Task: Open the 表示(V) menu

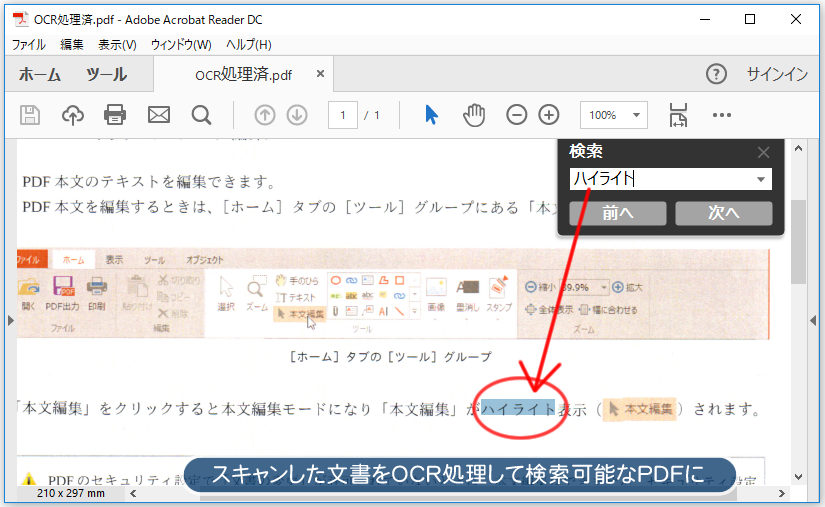Action: 117,45
